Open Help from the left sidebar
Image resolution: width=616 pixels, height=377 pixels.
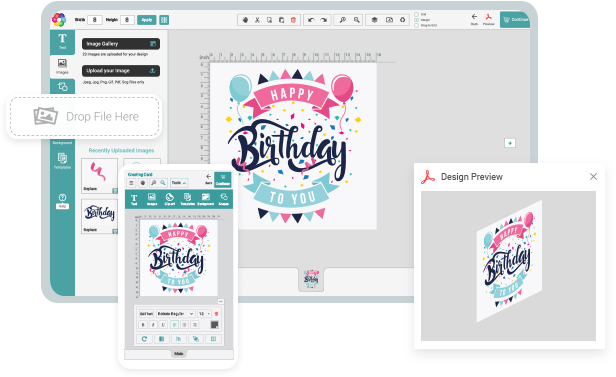pyautogui.click(x=62, y=200)
